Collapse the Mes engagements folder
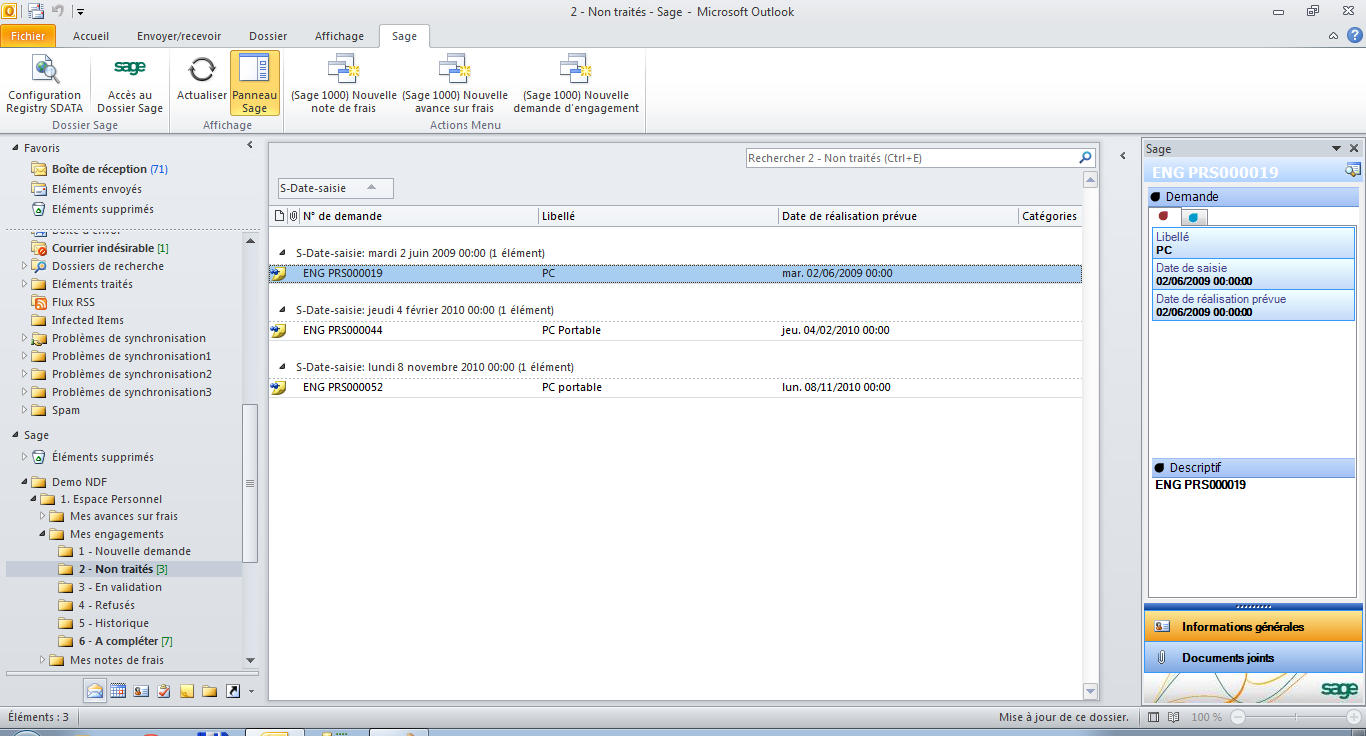 [x=43, y=534]
